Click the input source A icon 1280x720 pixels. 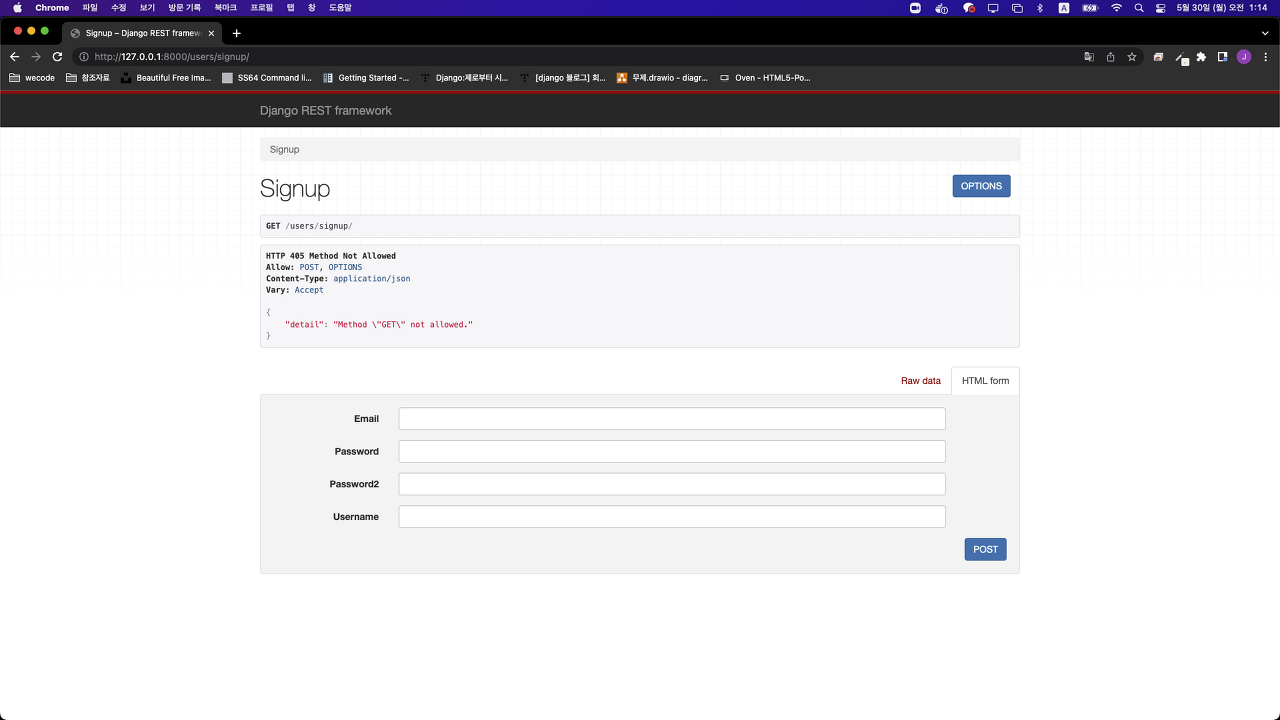click(1064, 7)
